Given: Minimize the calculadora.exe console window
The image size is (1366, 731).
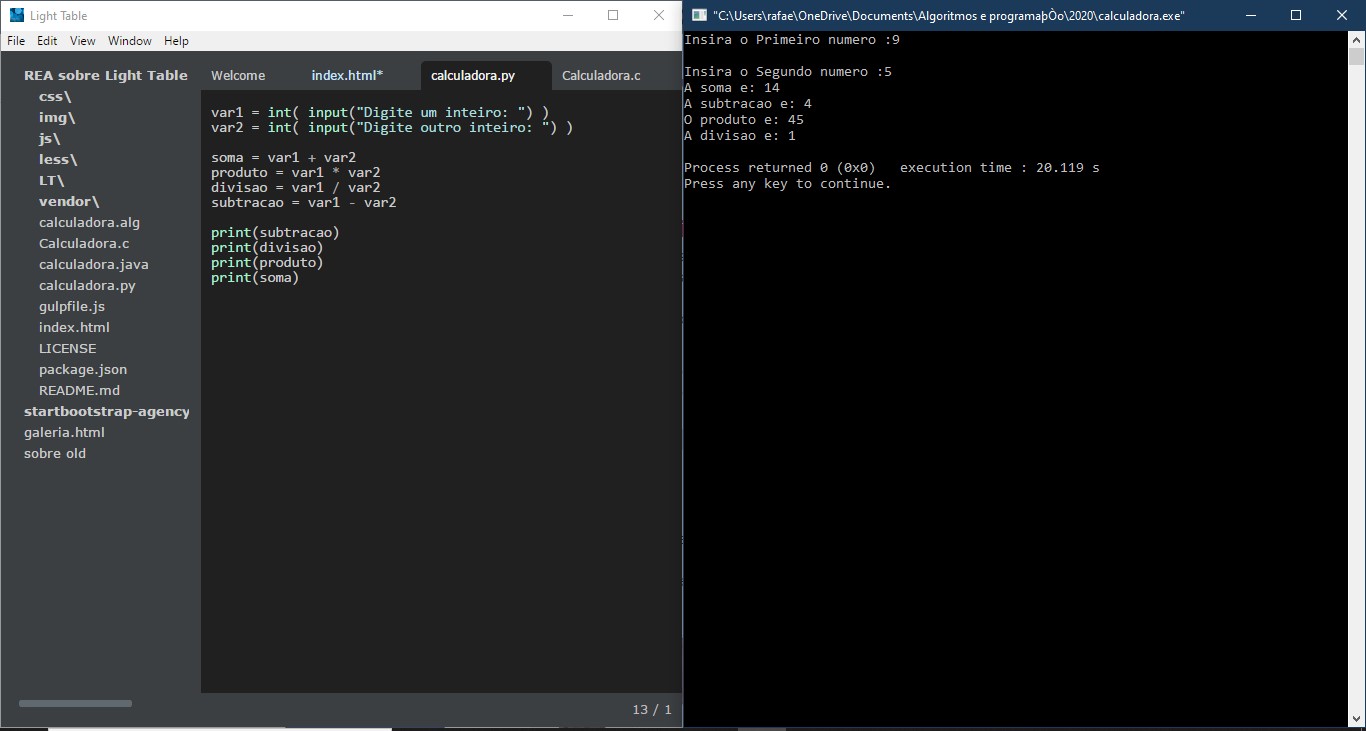Looking at the screenshot, I should pos(1250,15).
